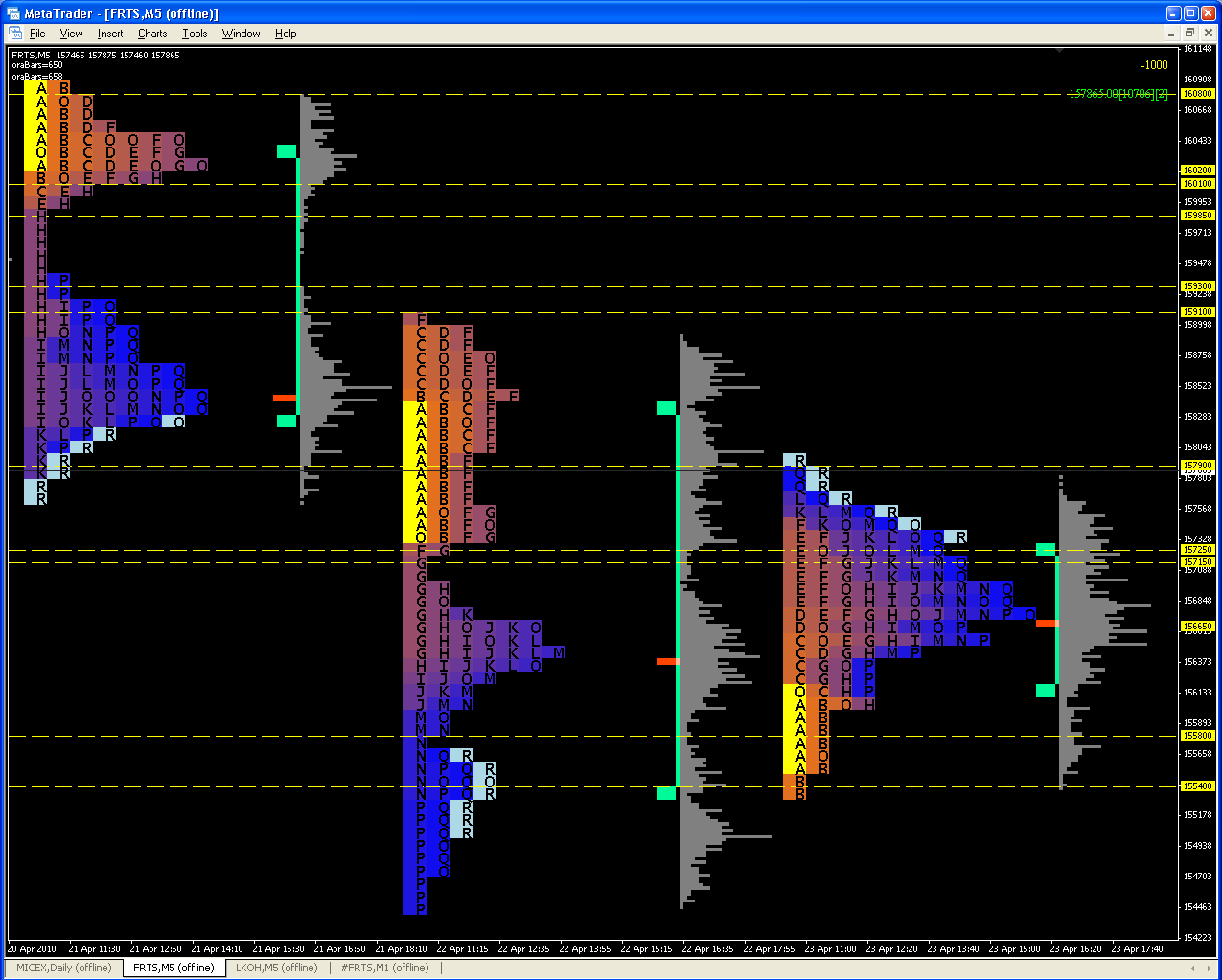Restore down the inner chart window
1222x980 pixels.
[1191, 34]
